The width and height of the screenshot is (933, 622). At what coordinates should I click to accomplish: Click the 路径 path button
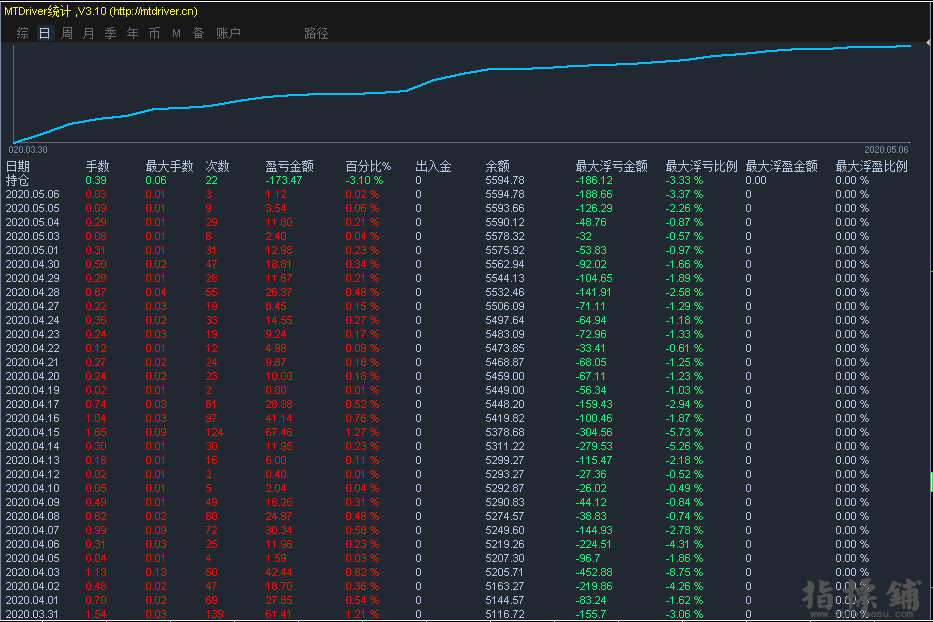[316, 33]
